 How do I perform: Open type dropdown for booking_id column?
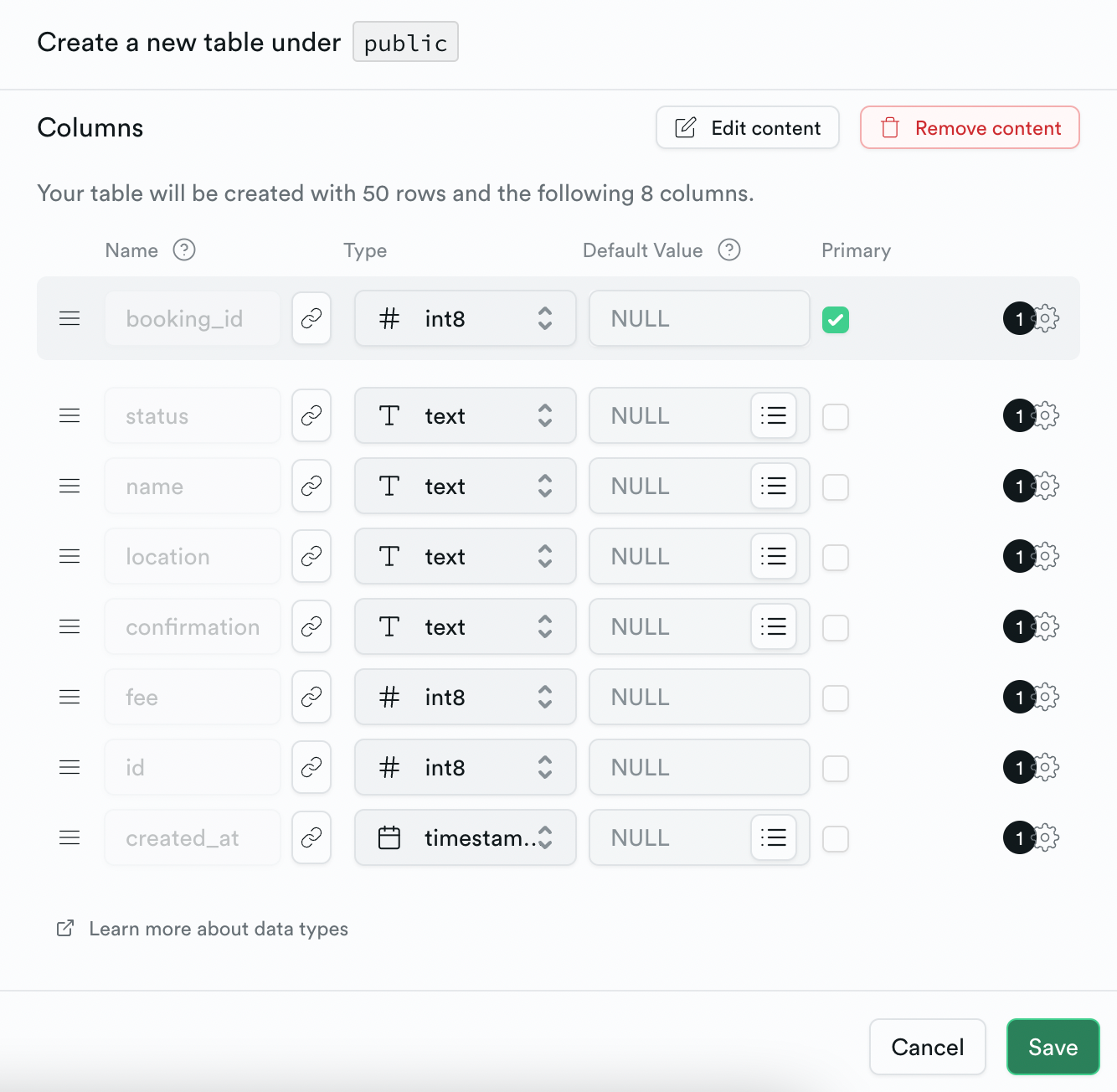click(466, 318)
